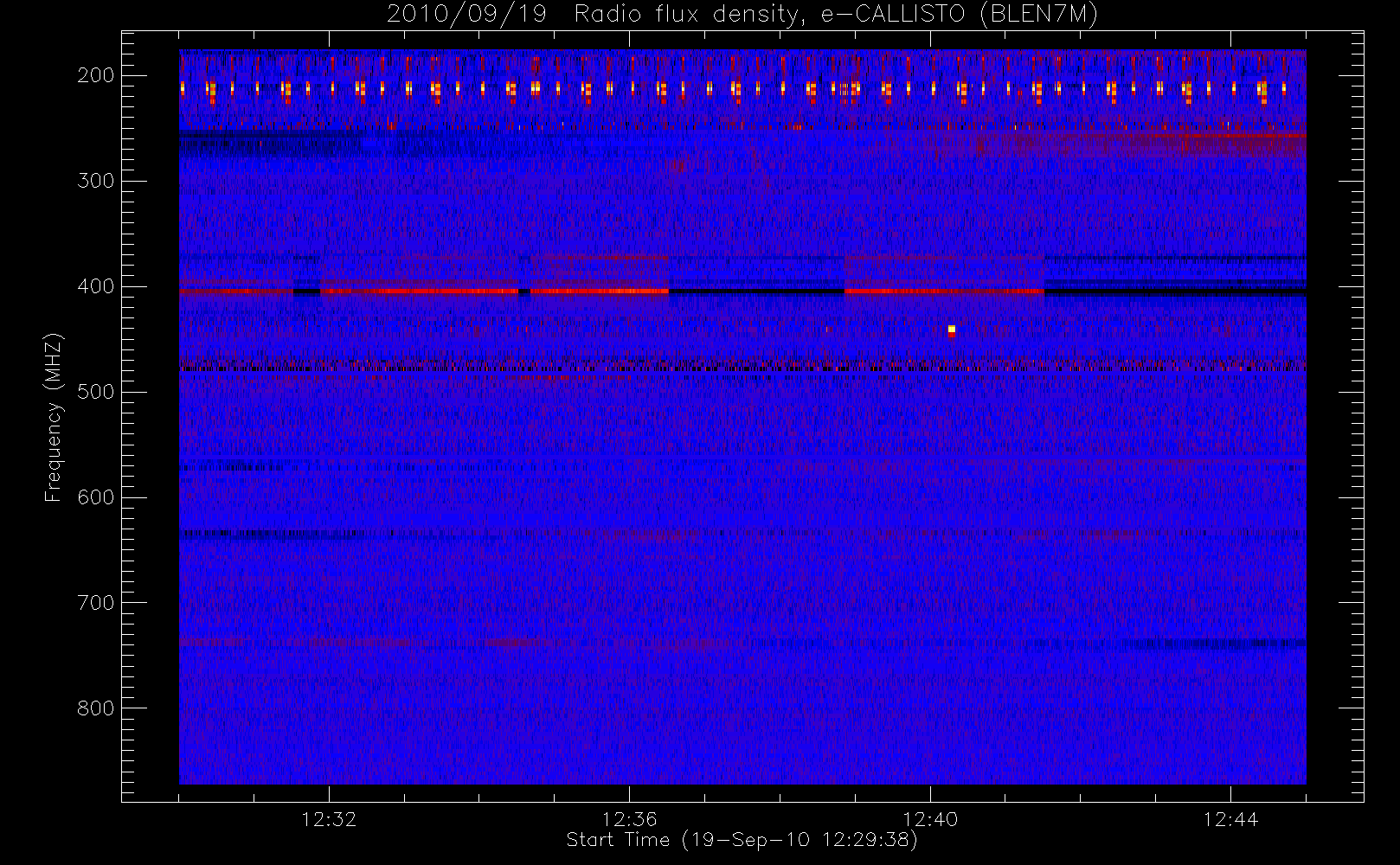
Task: Click the 12:36 time tick label
Action: coord(629,819)
